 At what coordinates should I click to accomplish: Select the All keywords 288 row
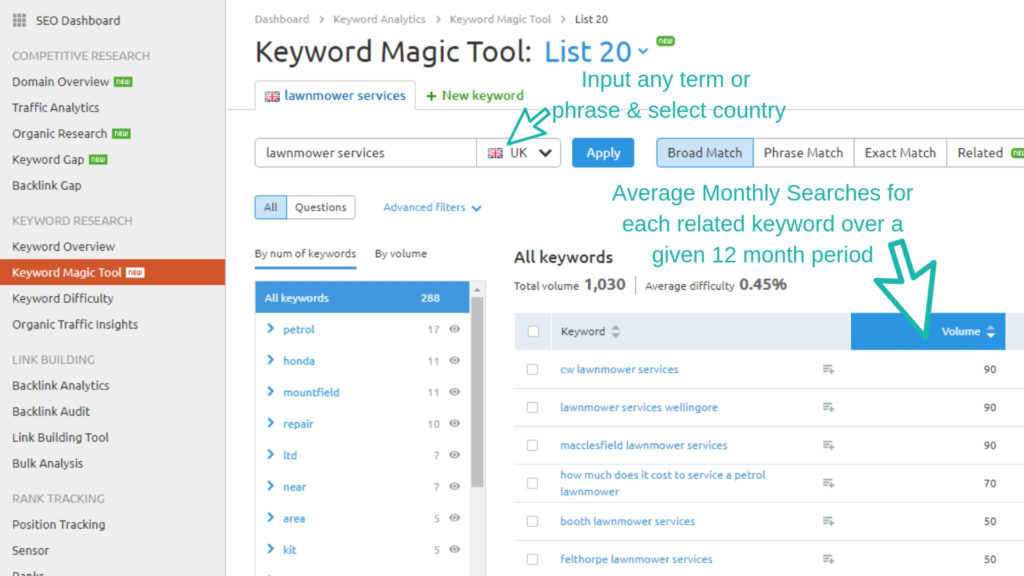pyautogui.click(x=362, y=298)
